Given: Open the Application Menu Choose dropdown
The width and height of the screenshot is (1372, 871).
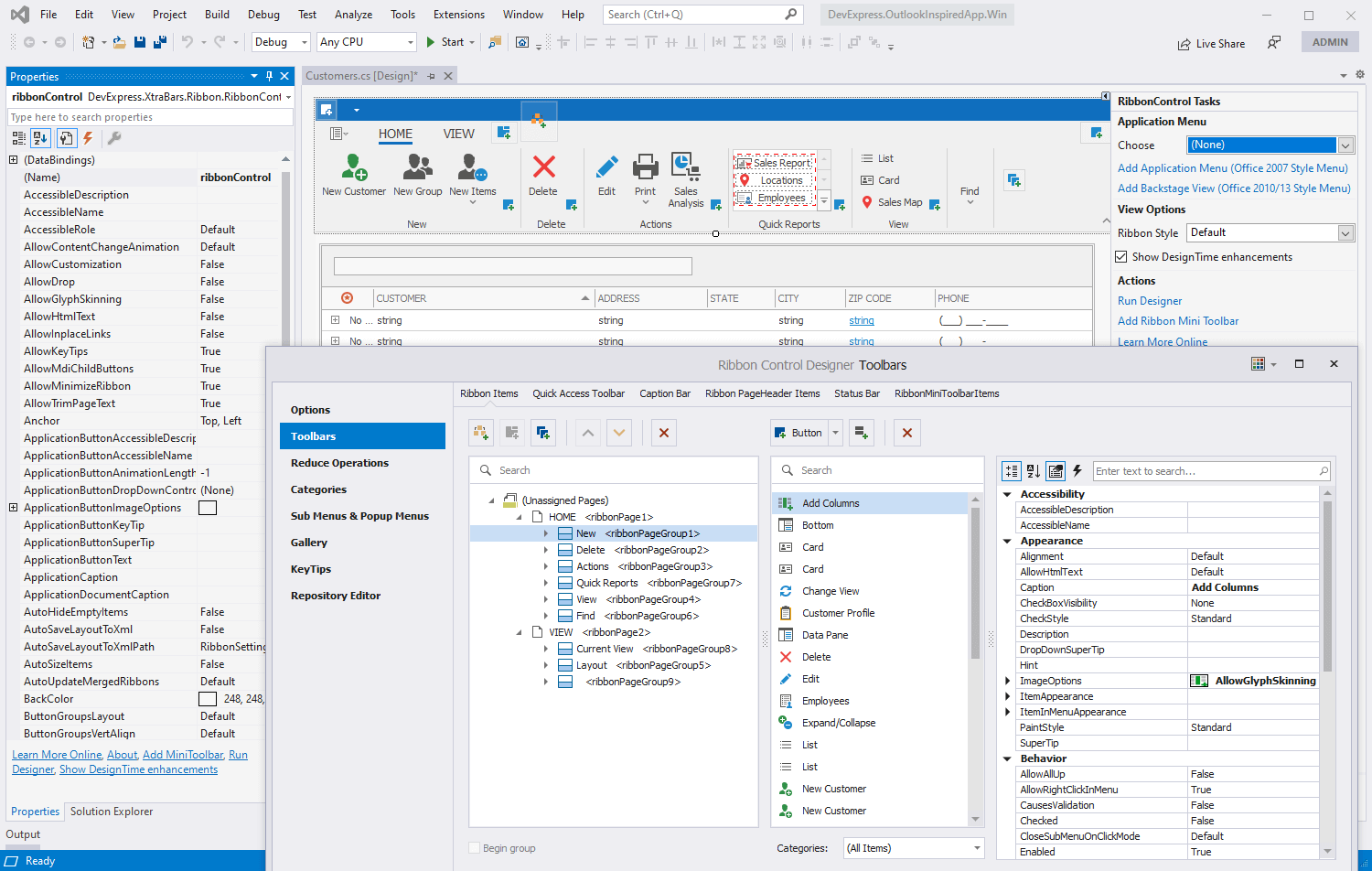Looking at the screenshot, I should (x=1345, y=145).
